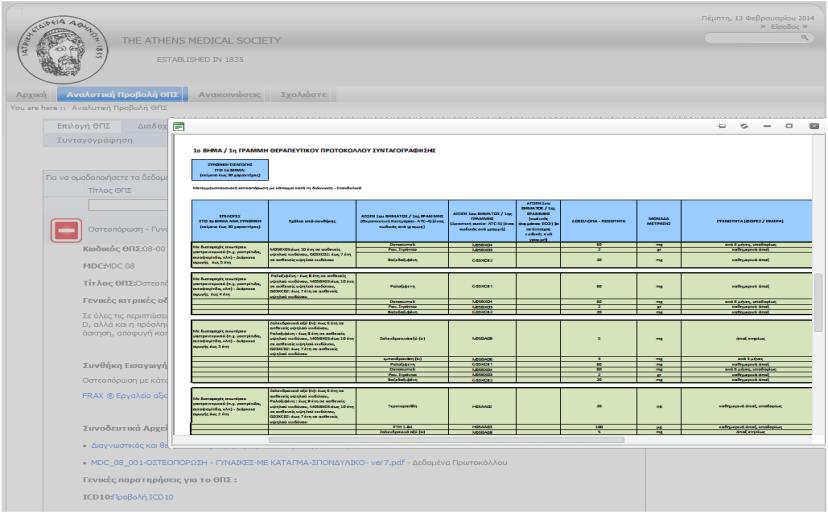Open the Διαγνωστικός attachment link
The image size is (828, 513).
pyautogui.click(x=129, y=445)
